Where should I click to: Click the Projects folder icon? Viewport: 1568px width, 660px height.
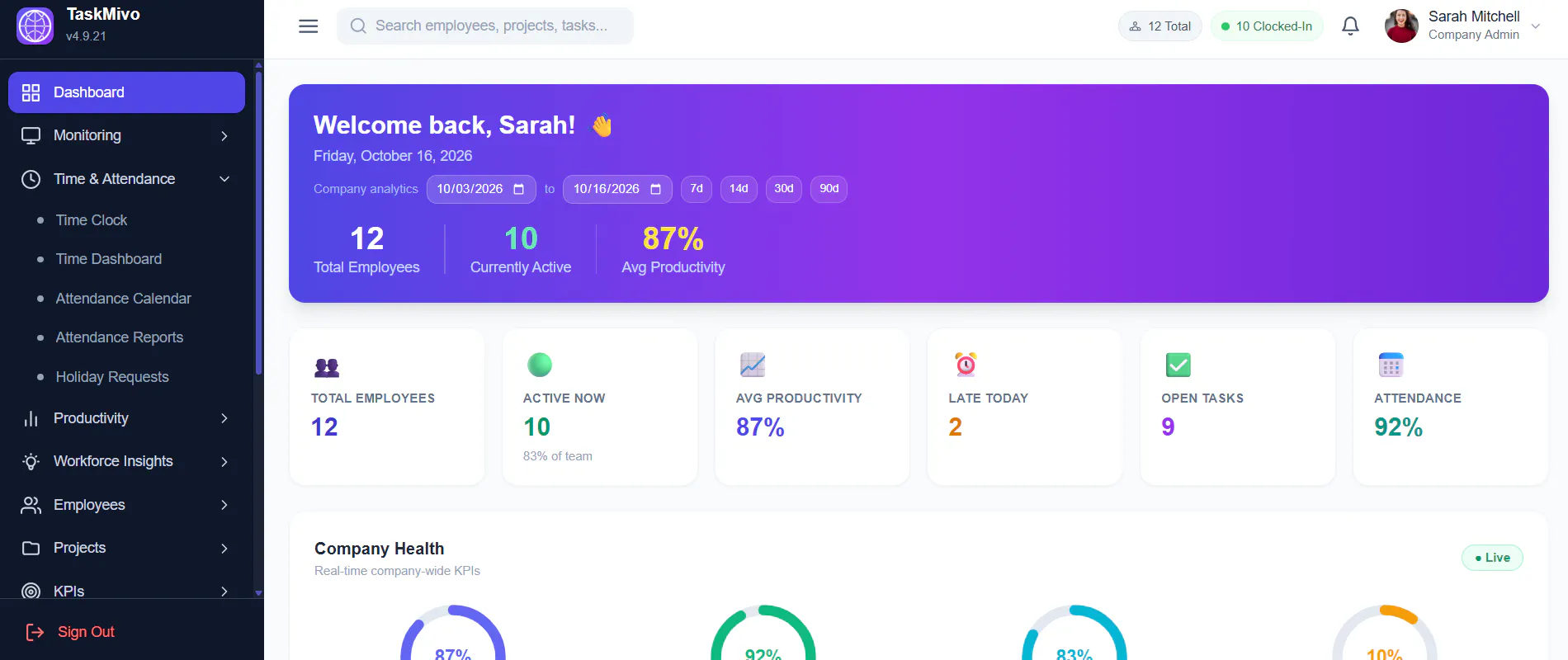31,548
